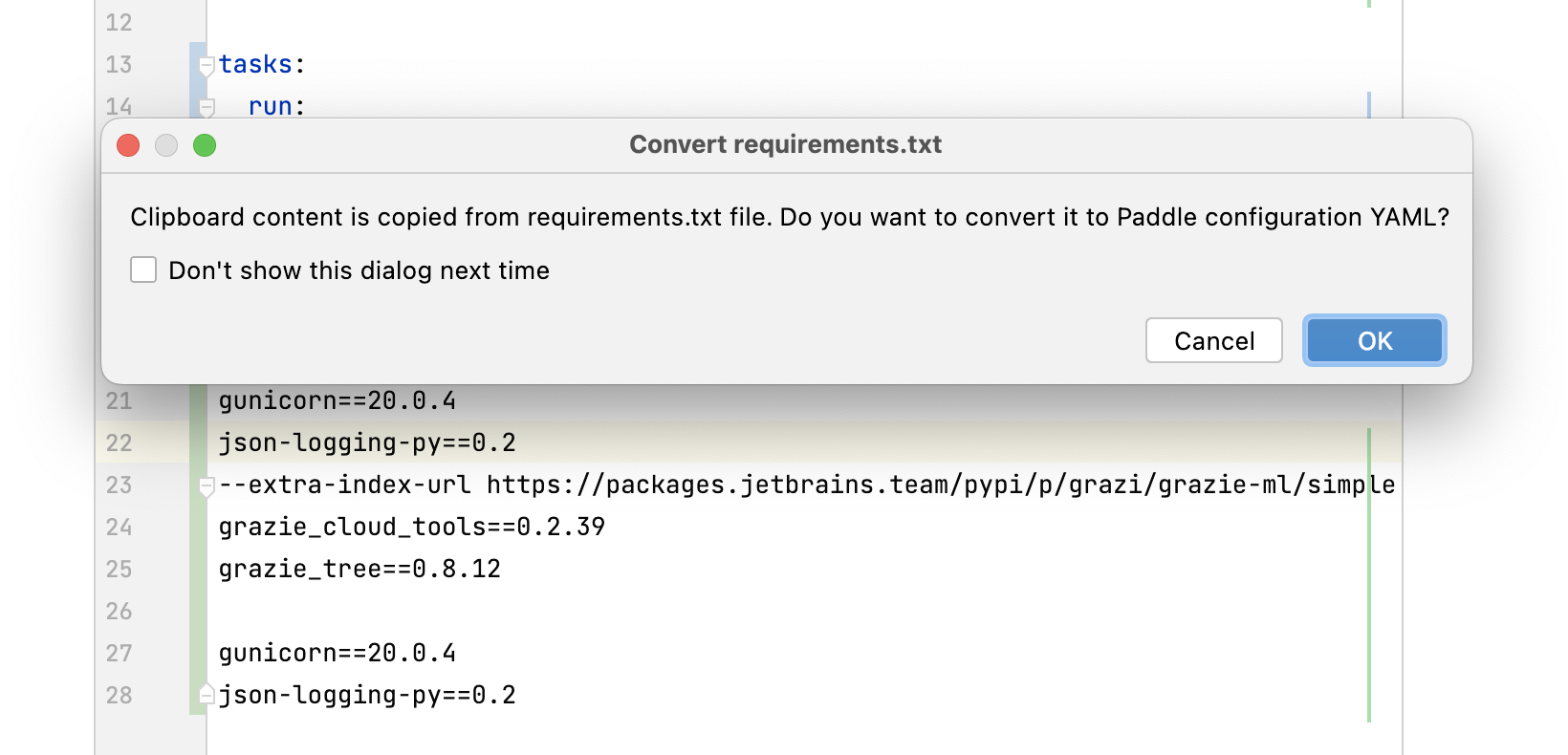Toggle the fold marker beside --extra-index-url
This screenshot has height=755, width=1568.
pyautogui.click(x=207, y=486)
